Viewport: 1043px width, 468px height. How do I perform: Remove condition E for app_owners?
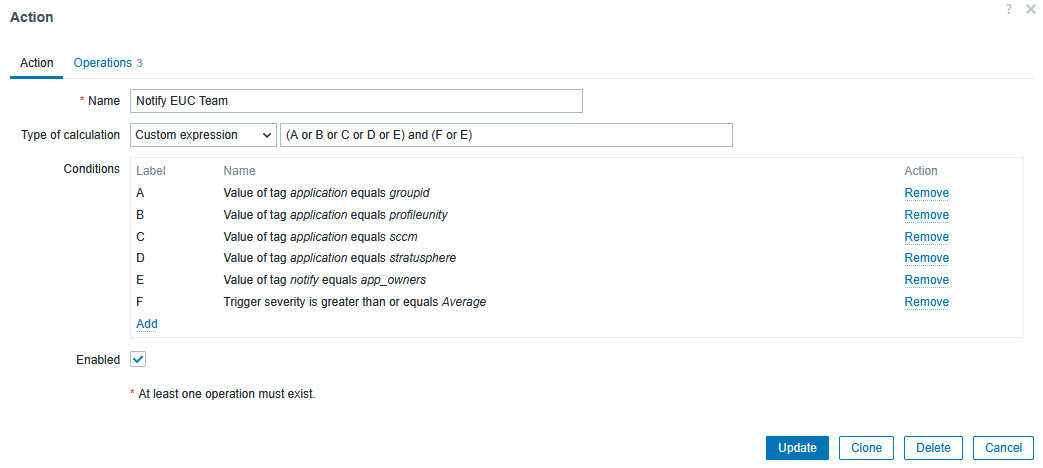pyautogui.click(x=926, y=280)
